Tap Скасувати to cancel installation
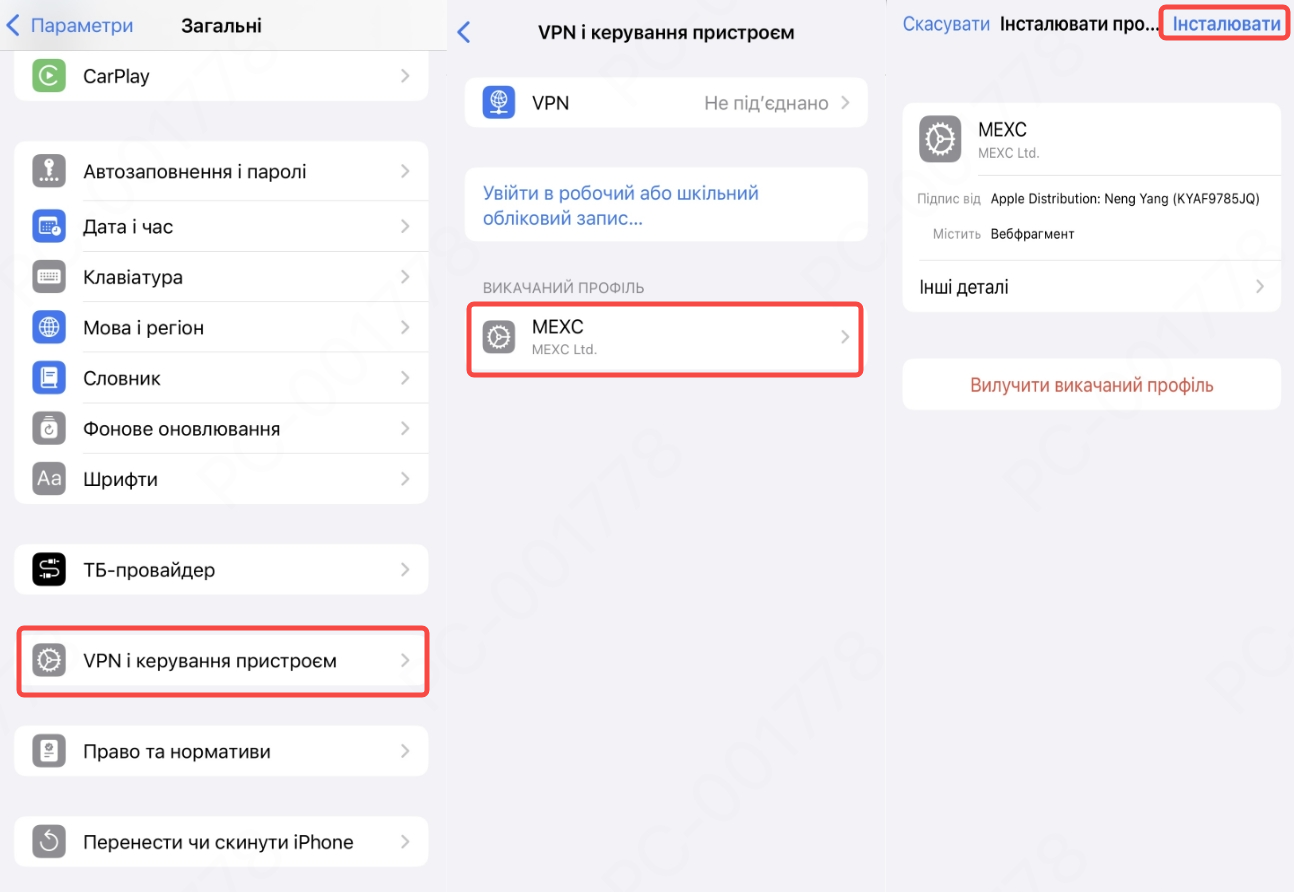The height and width of the screenshot is (892, 1294). coord(945,24)
